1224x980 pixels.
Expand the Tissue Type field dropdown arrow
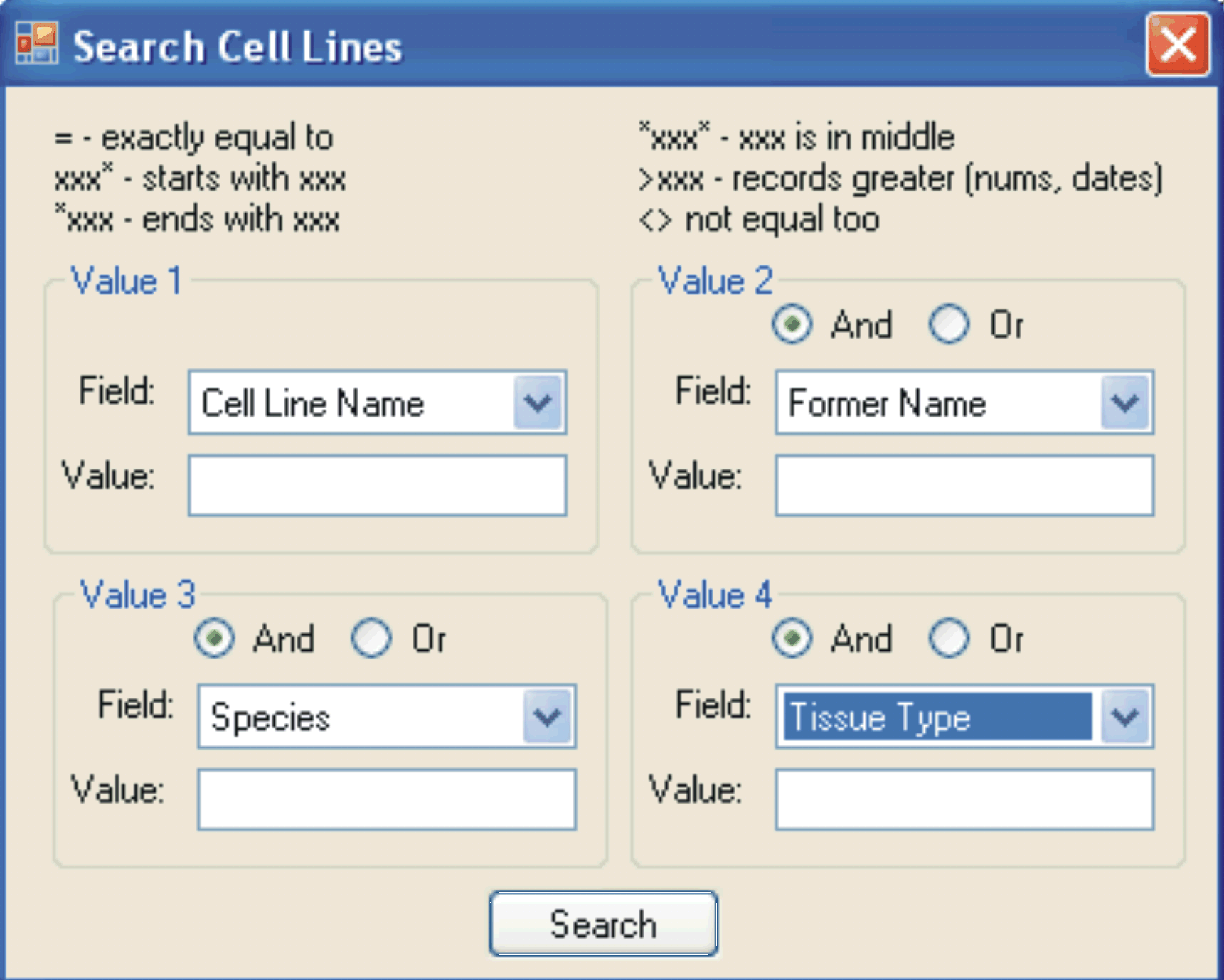point(1124,717)
